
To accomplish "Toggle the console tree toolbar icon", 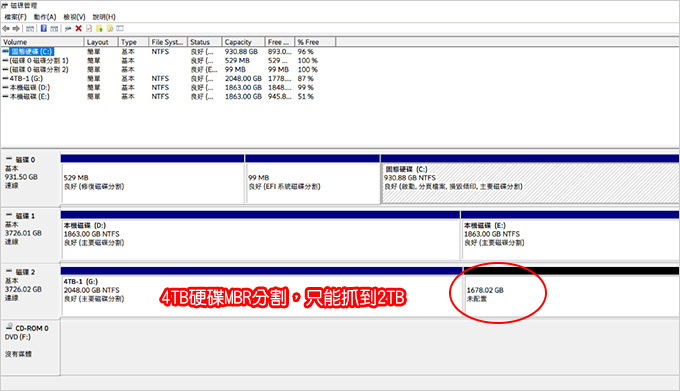I will click(x=30, y=29).
